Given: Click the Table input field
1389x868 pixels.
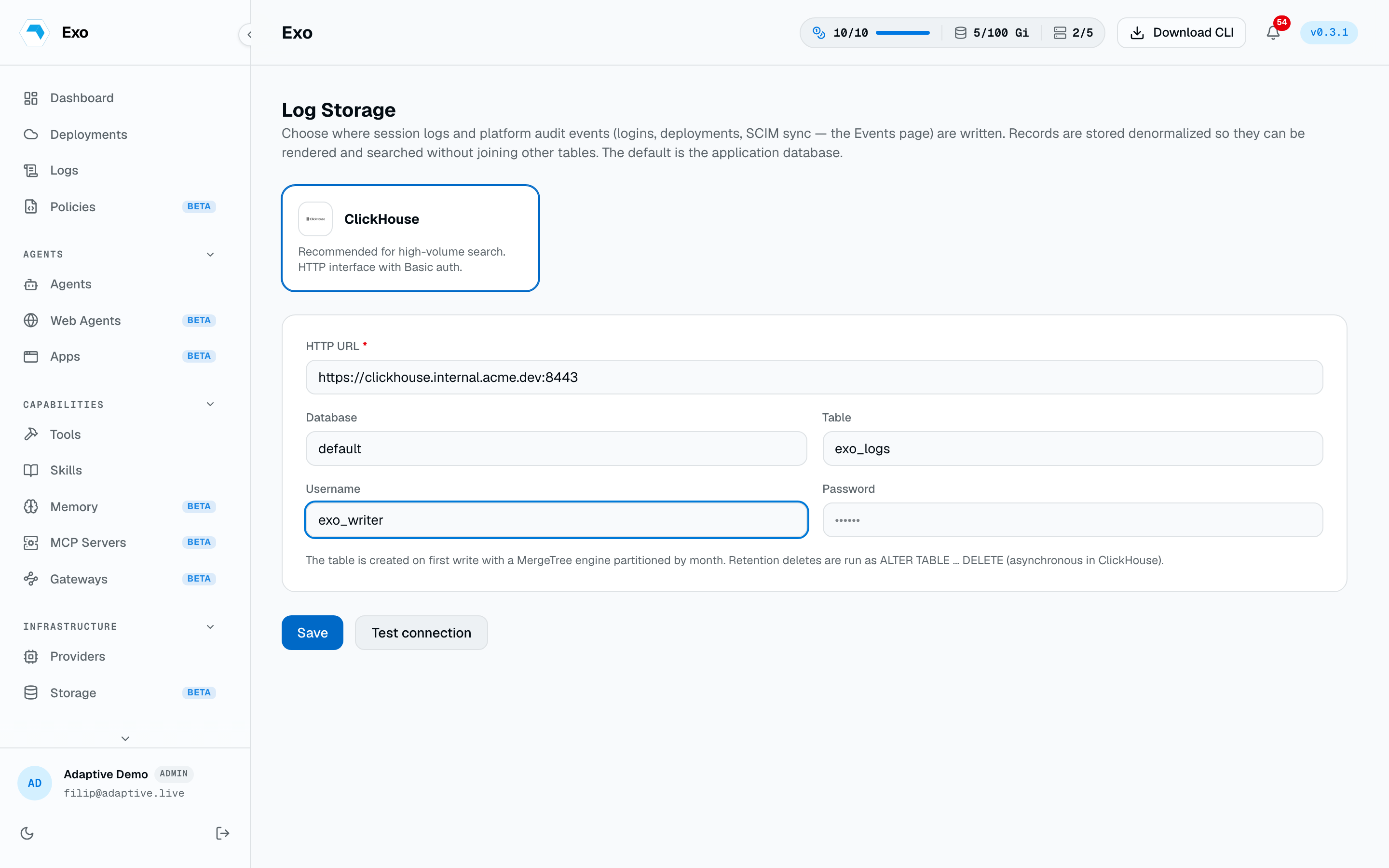Looking at the screenshot, I should 1072,448.
